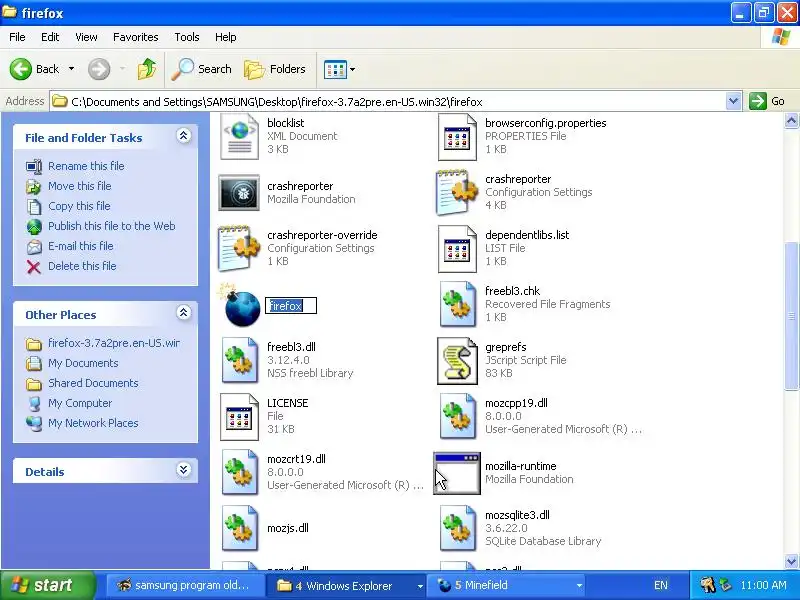Select the crashreporter Mozilla Foundation application icon
This screenshot has width=800, height=600.
tap(239, 192)
